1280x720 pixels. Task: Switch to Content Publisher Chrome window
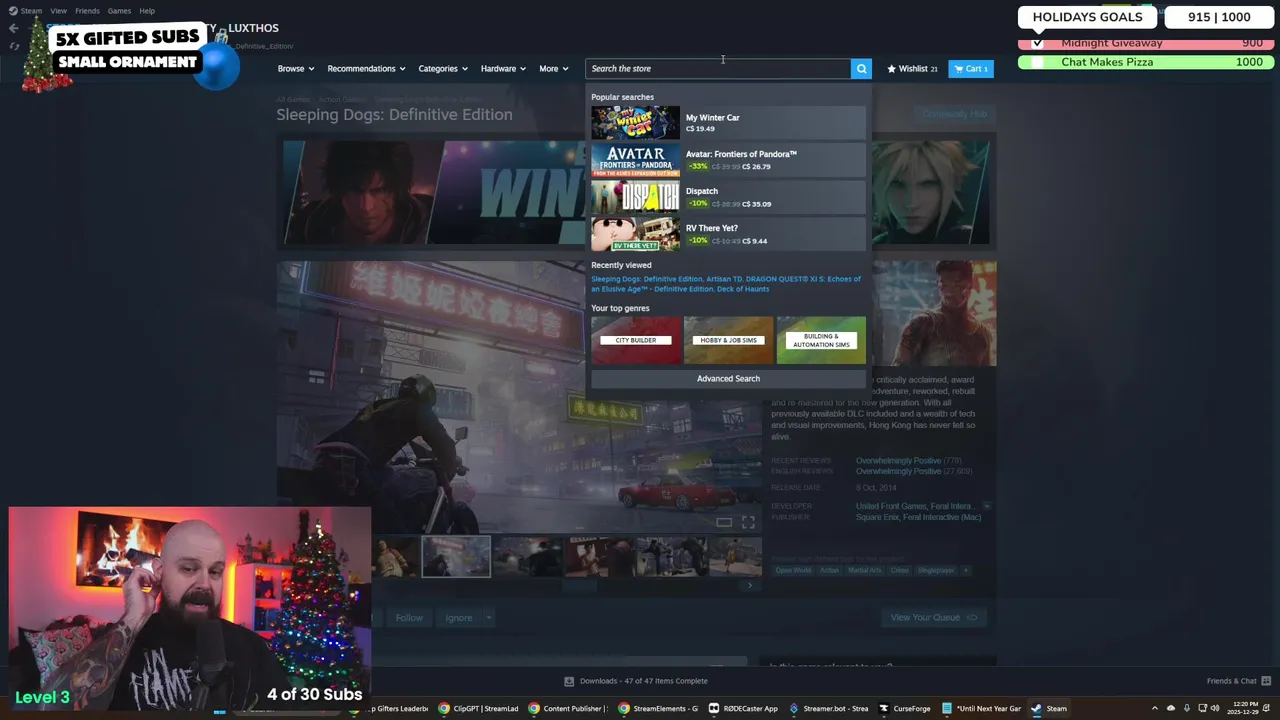coord(568,708)
